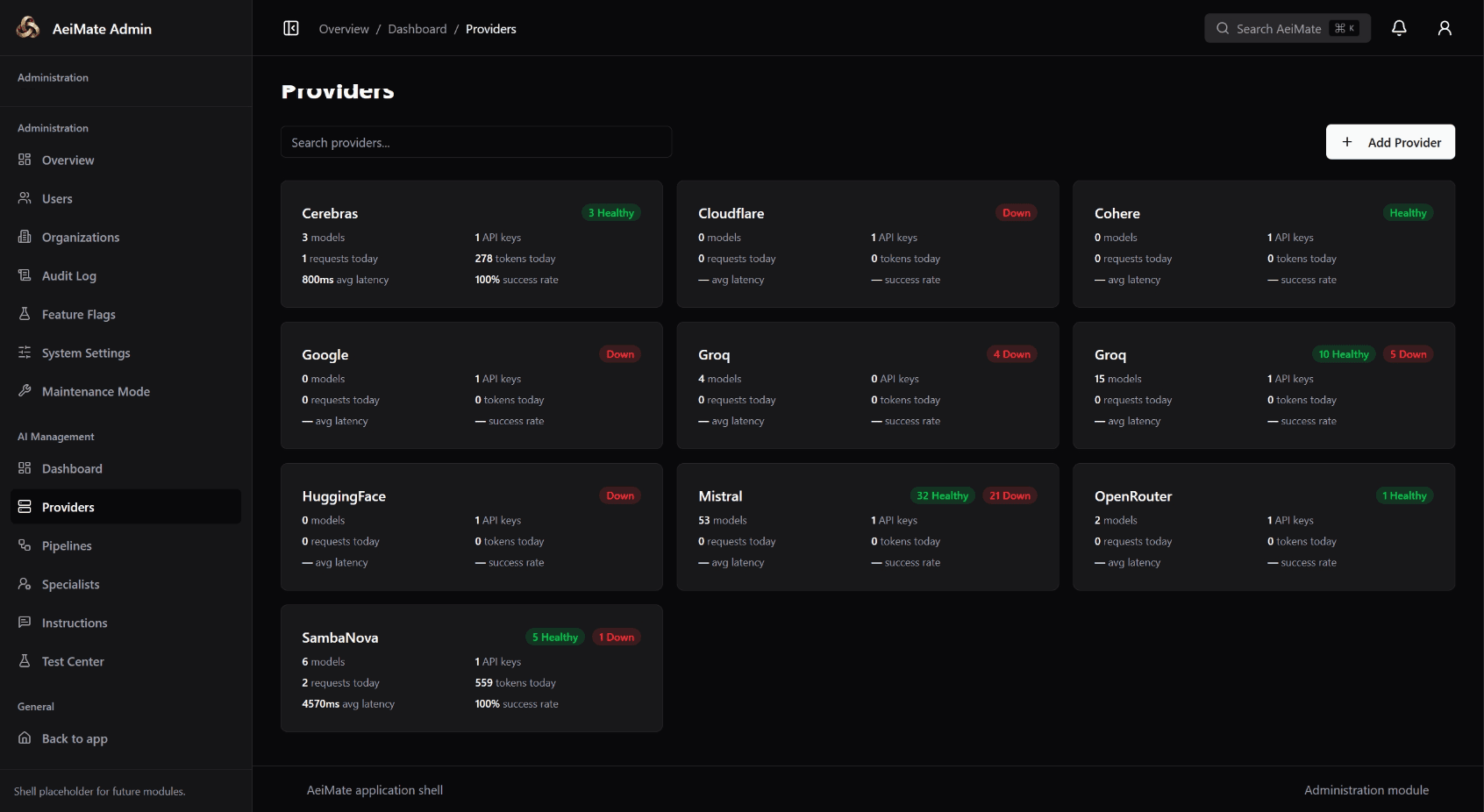Open Audit Log in sidebar
The width and height of the screenshot is (1484, 812).
(x=125, y=275)
